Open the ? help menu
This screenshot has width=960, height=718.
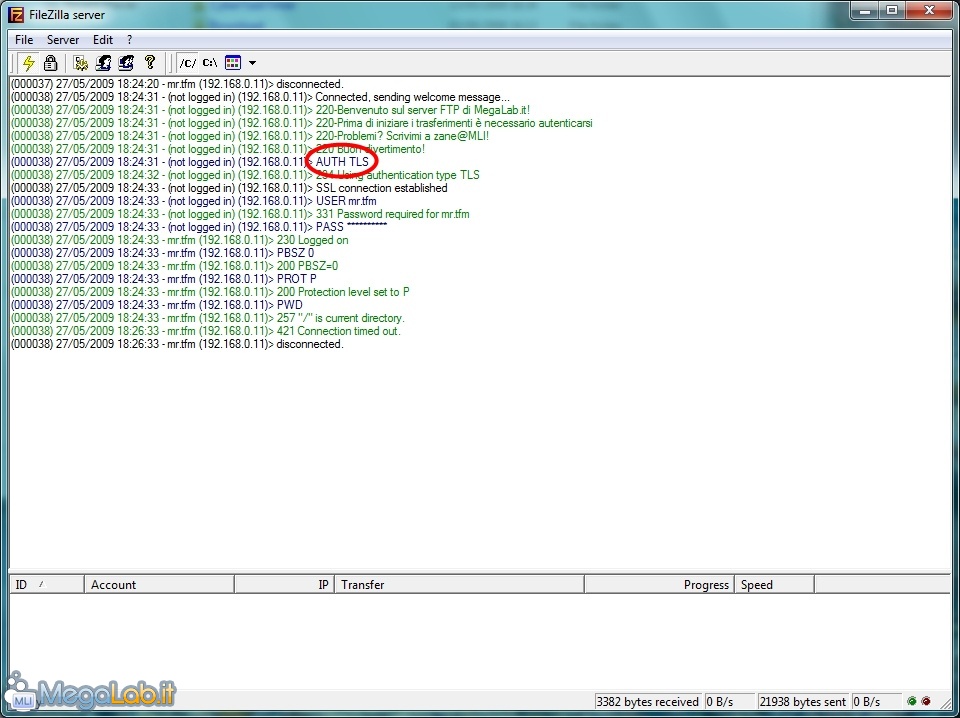pos(129,40)
